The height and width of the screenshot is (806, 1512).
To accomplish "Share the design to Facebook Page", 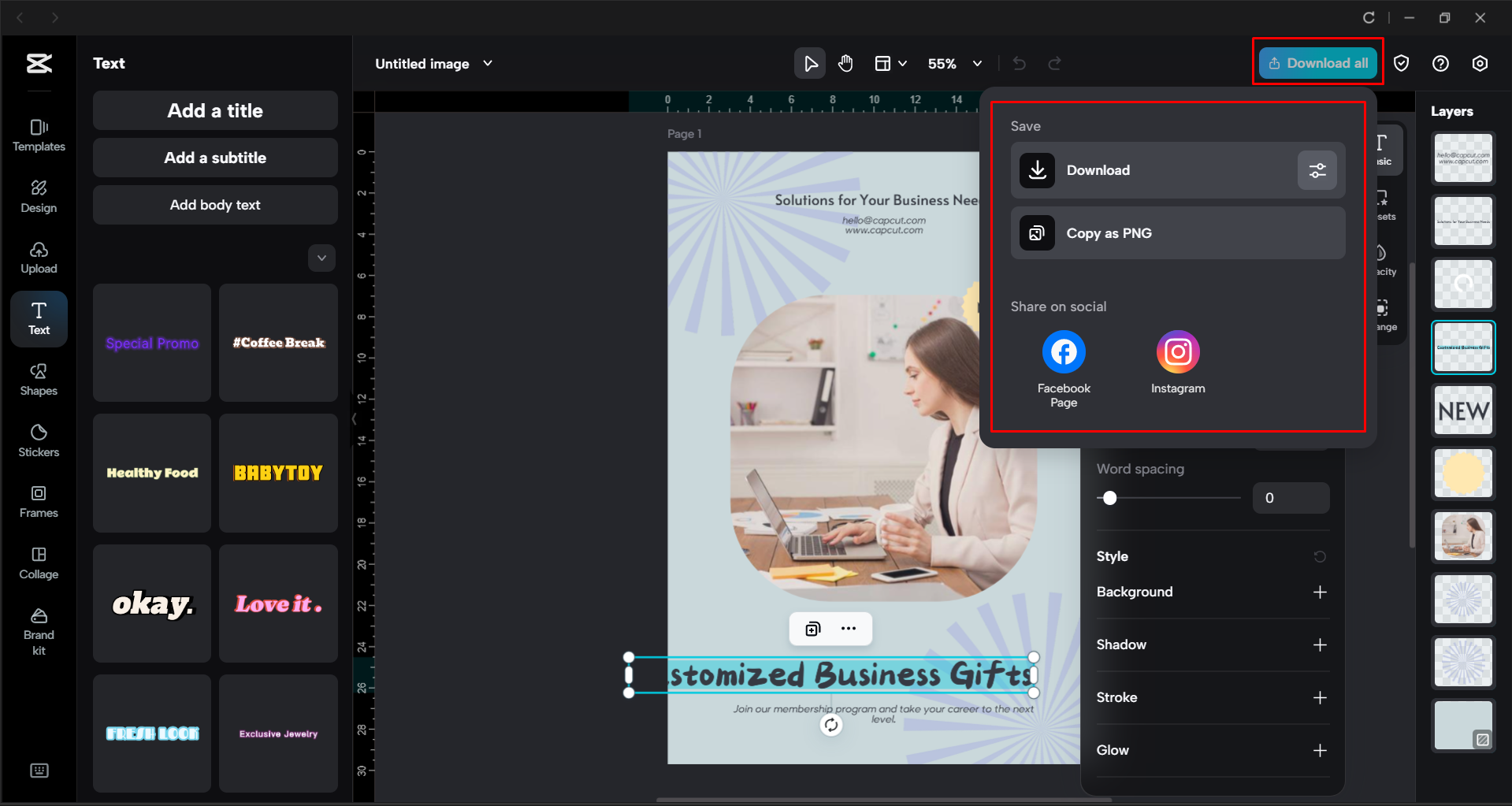I will pos(1063,351).
